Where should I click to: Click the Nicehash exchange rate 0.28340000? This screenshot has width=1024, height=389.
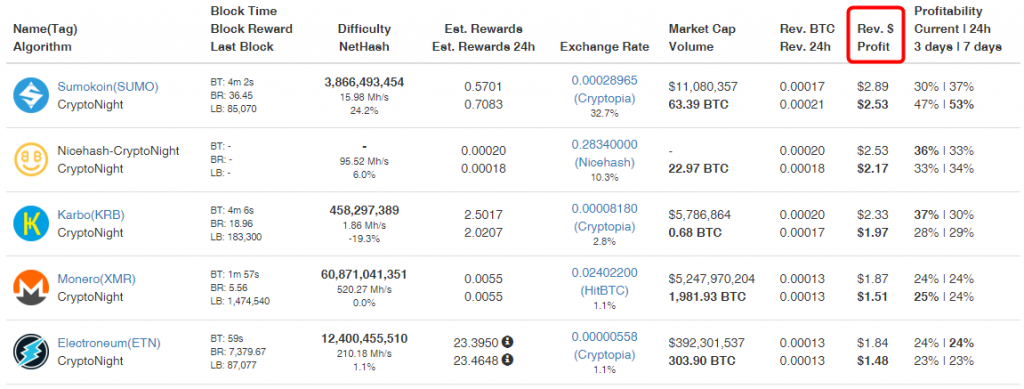coord(604,144)
